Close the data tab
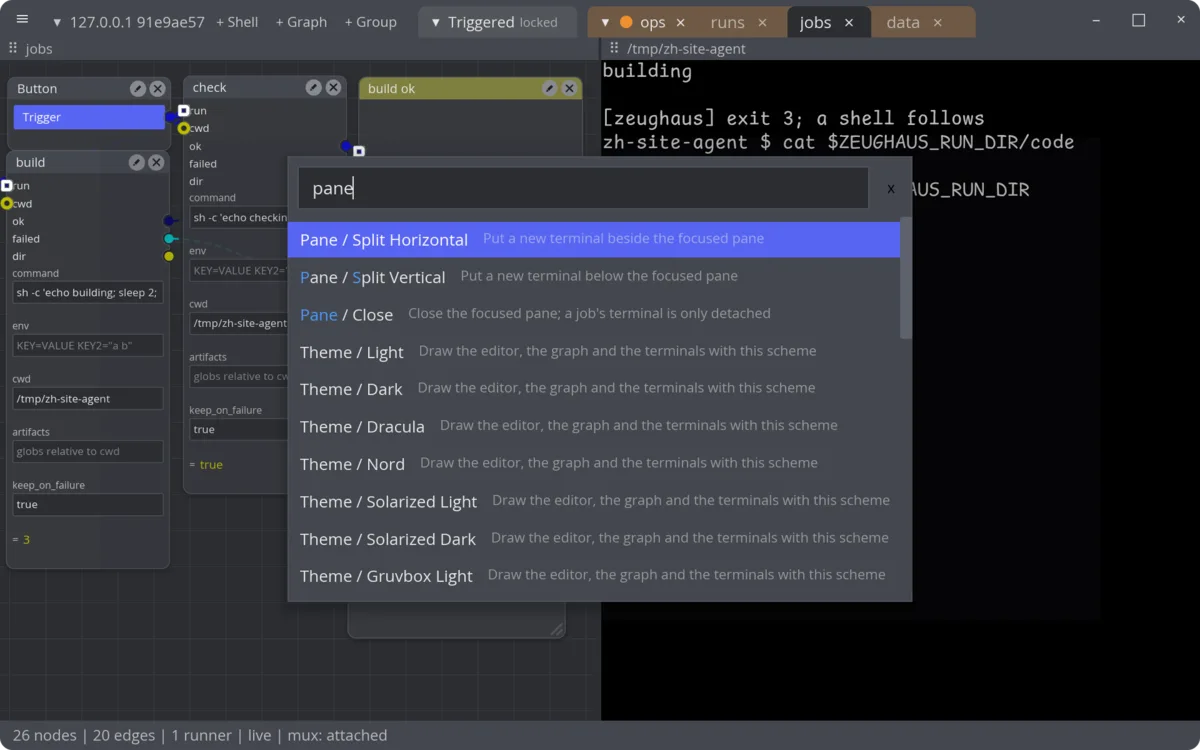Image resolution: width=1200 pixels, height=750 pixels. tap(937, 22)
